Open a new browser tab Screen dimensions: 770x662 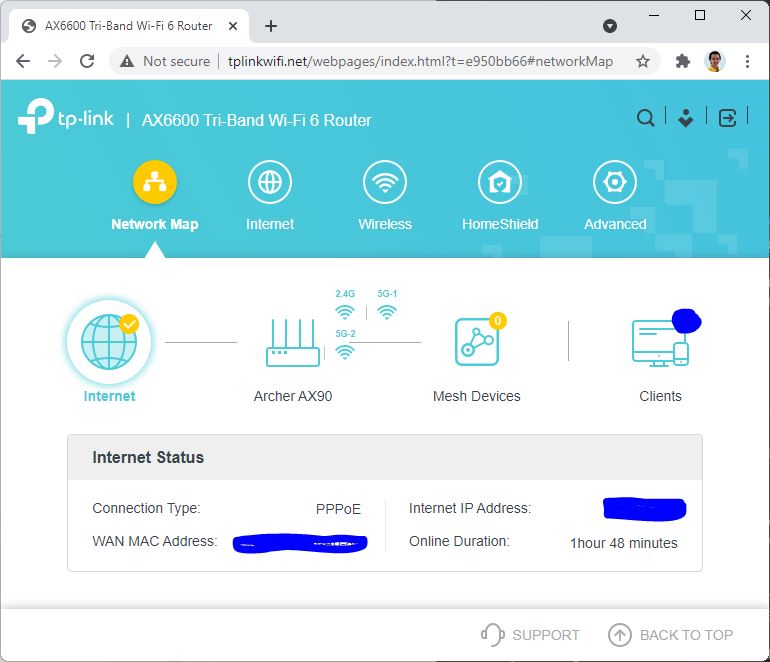(x=271, y=26)
